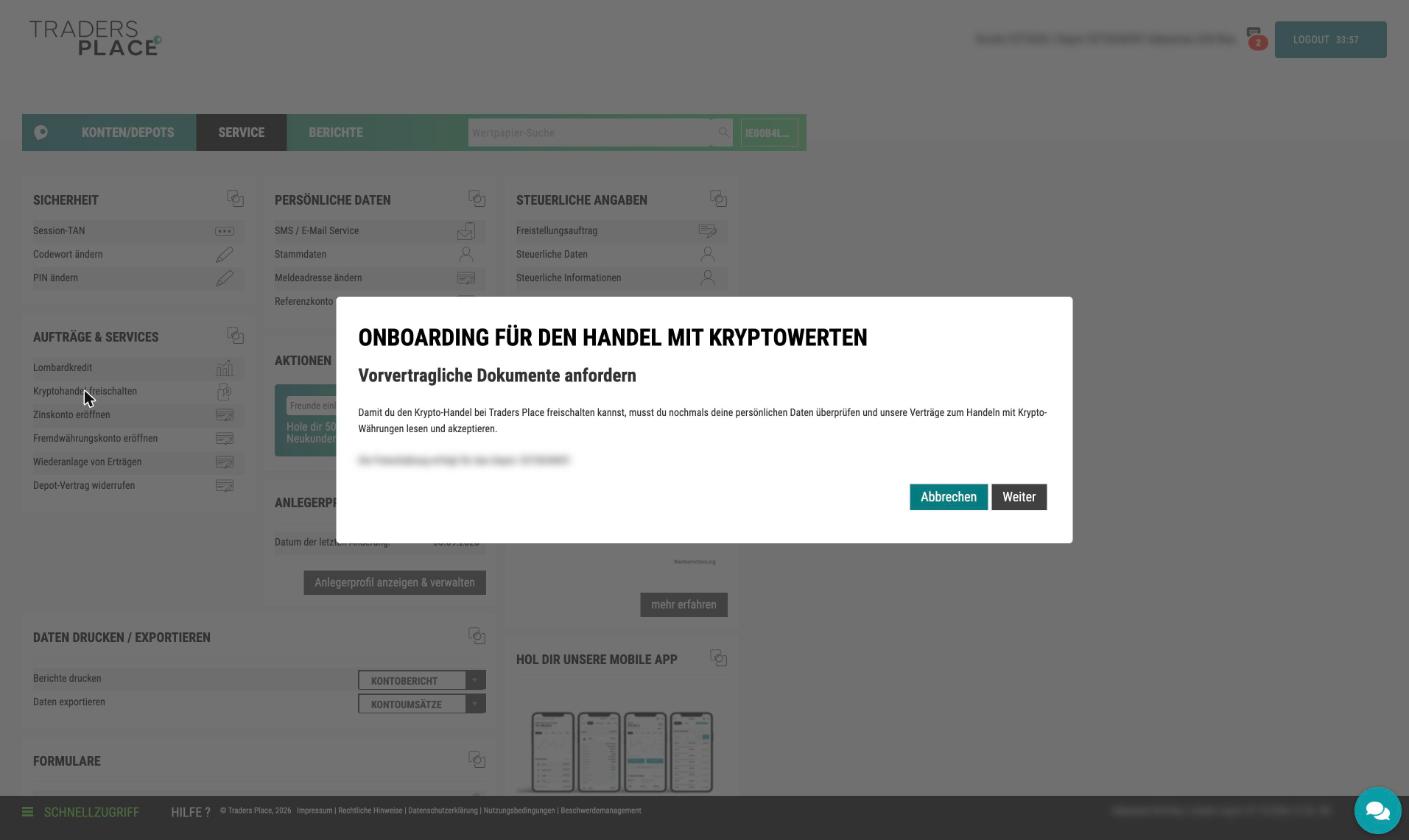Screen dimensions: 1409x840
Task: Click the Daten drucken / Exportieren header icon
Action: [476, 636]
